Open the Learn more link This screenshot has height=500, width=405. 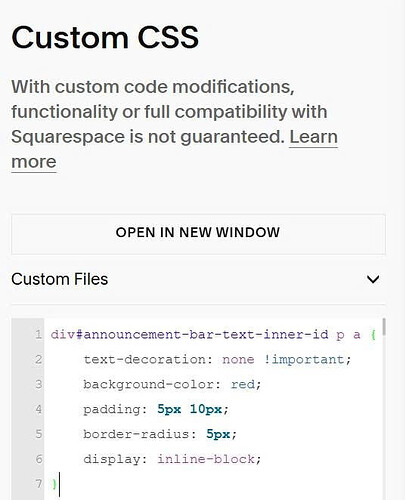tap(174, 150)
